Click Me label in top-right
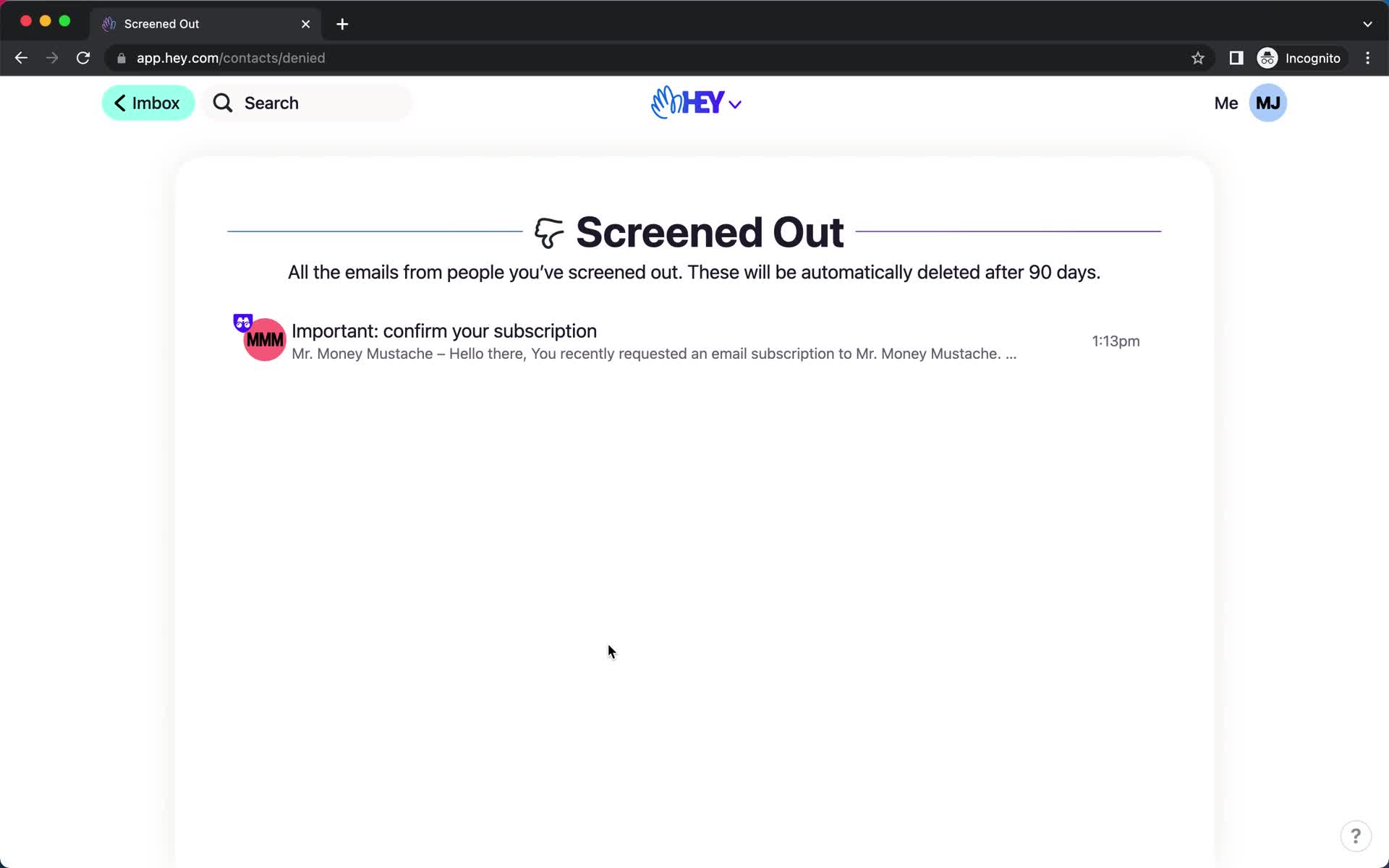 (1225, 103)
